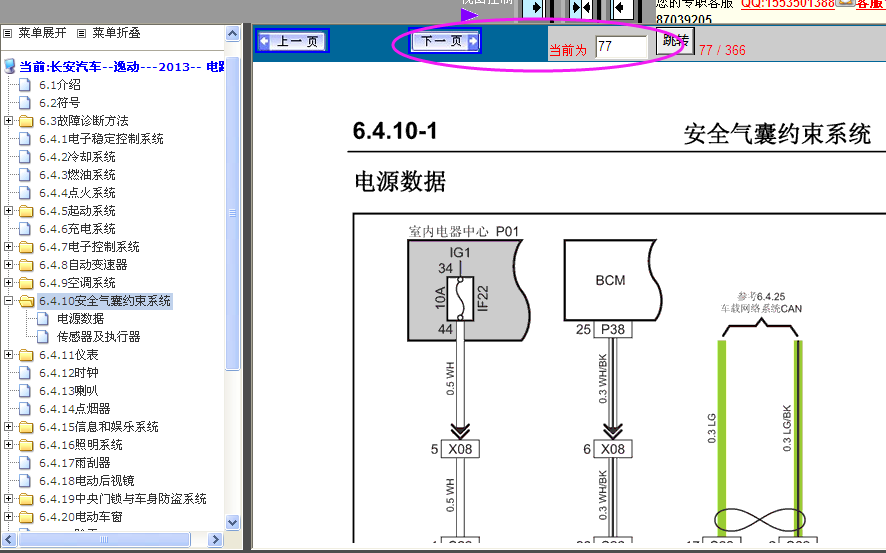Open 6.4.3燃油系统 page

click(x=77, y=175)
